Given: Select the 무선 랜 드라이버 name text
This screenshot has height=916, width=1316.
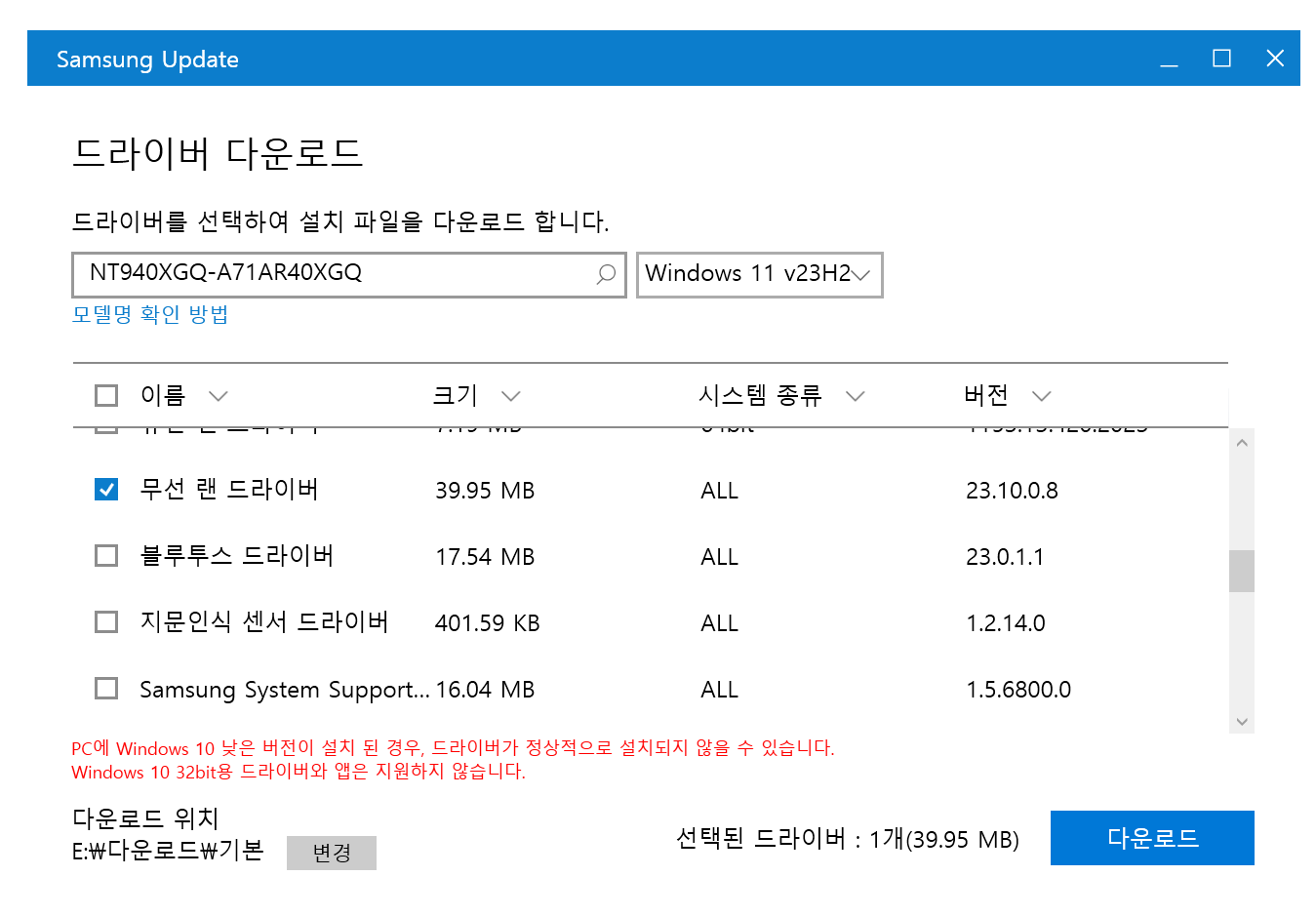Looking at the screenshot, I should [x=229, y=489].
